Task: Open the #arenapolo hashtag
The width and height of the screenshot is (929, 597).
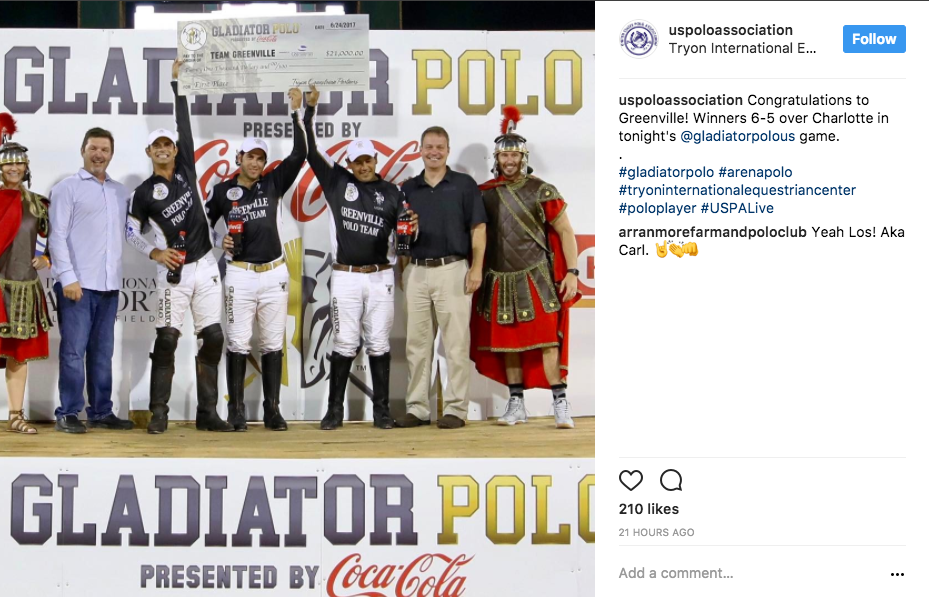Action: (755, 172)
